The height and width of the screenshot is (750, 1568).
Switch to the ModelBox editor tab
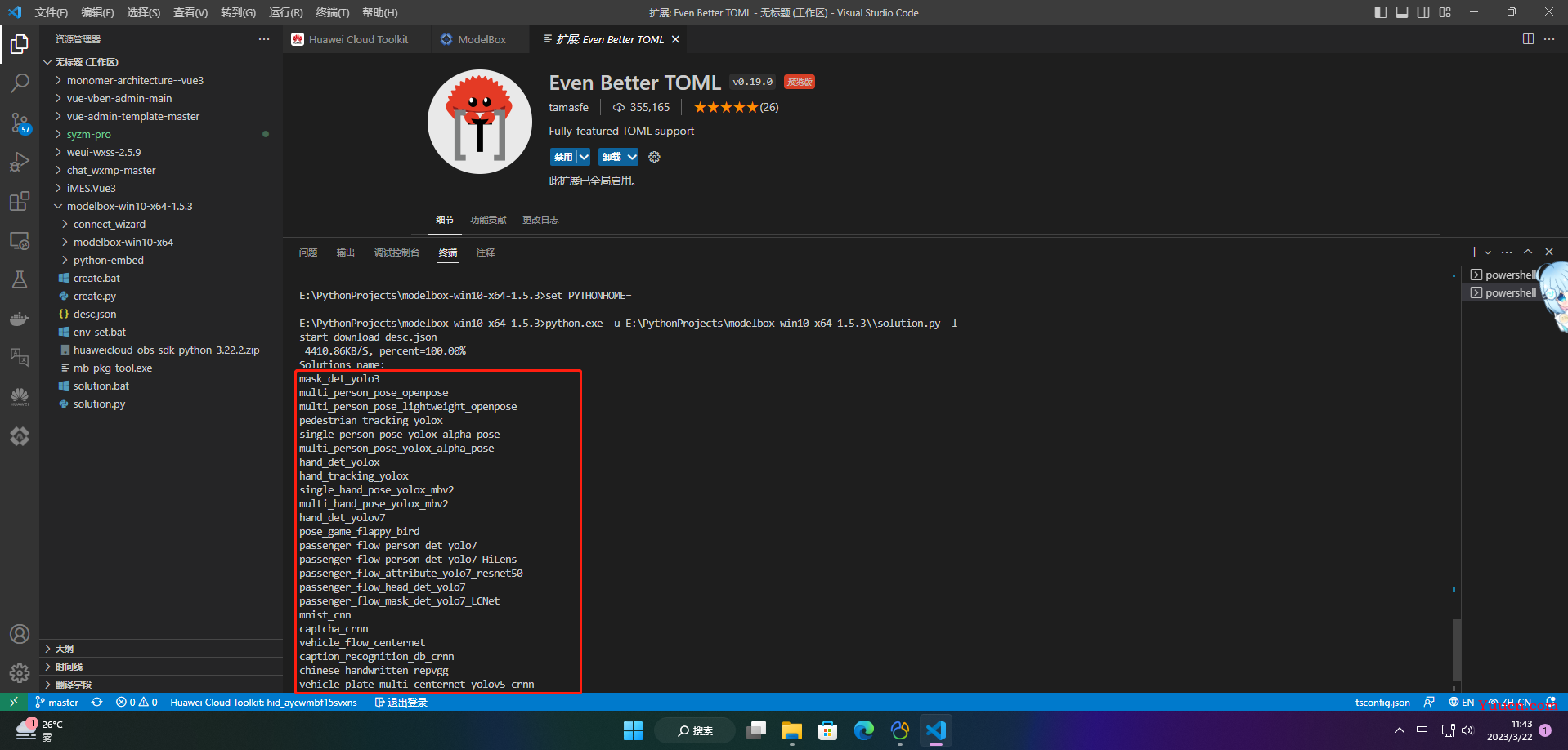[x=473, y=39]
